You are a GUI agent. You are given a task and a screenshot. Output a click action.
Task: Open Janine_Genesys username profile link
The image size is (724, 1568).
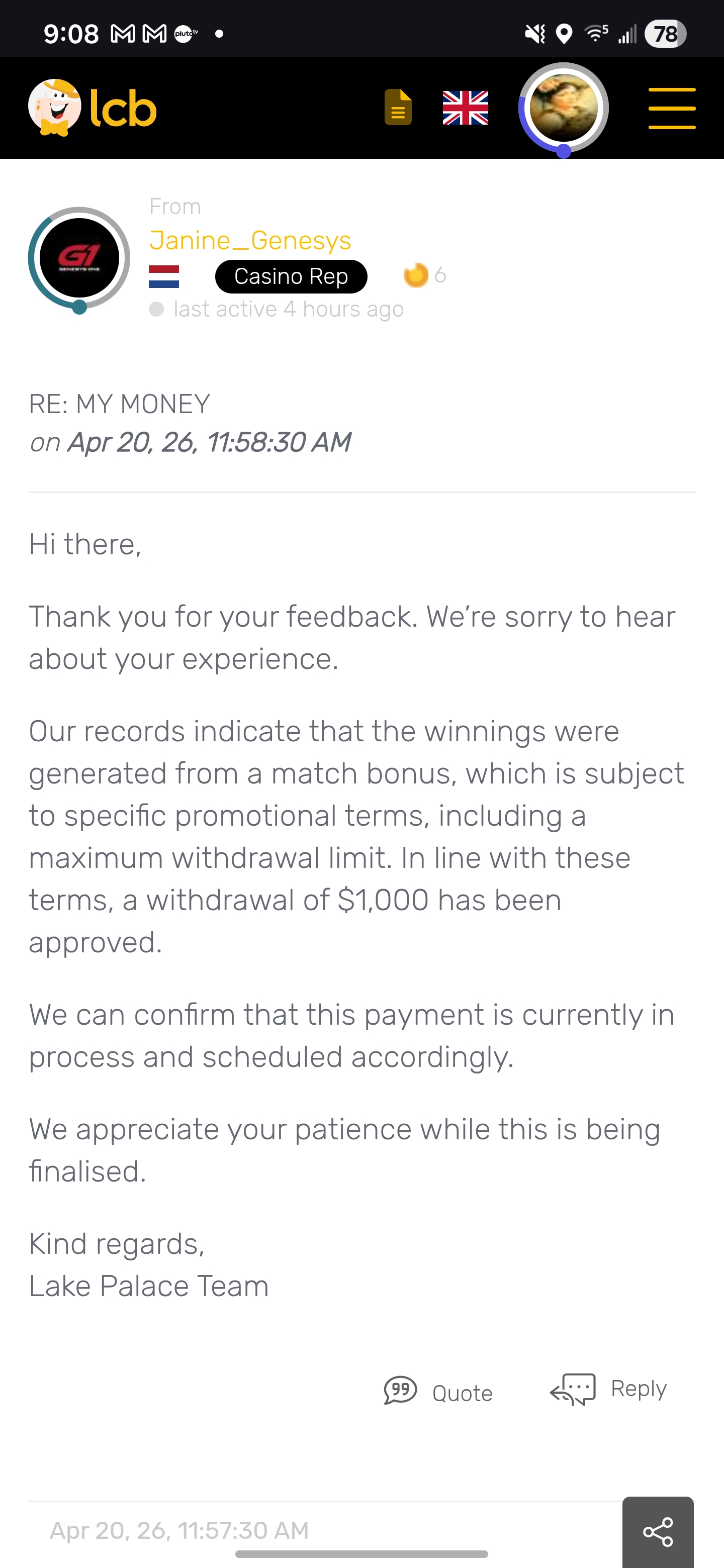(250, 240)
